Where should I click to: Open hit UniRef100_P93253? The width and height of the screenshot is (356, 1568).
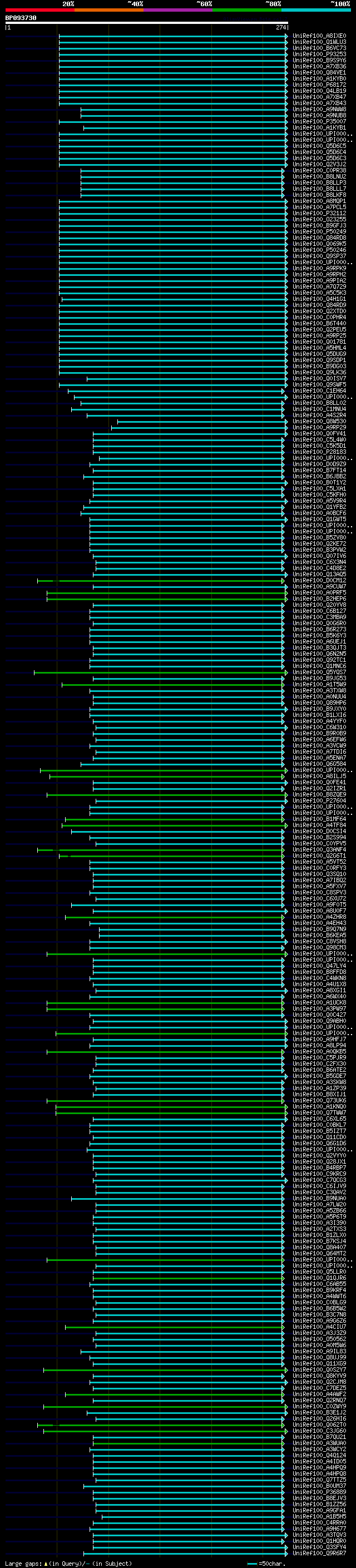pos(319,54)
